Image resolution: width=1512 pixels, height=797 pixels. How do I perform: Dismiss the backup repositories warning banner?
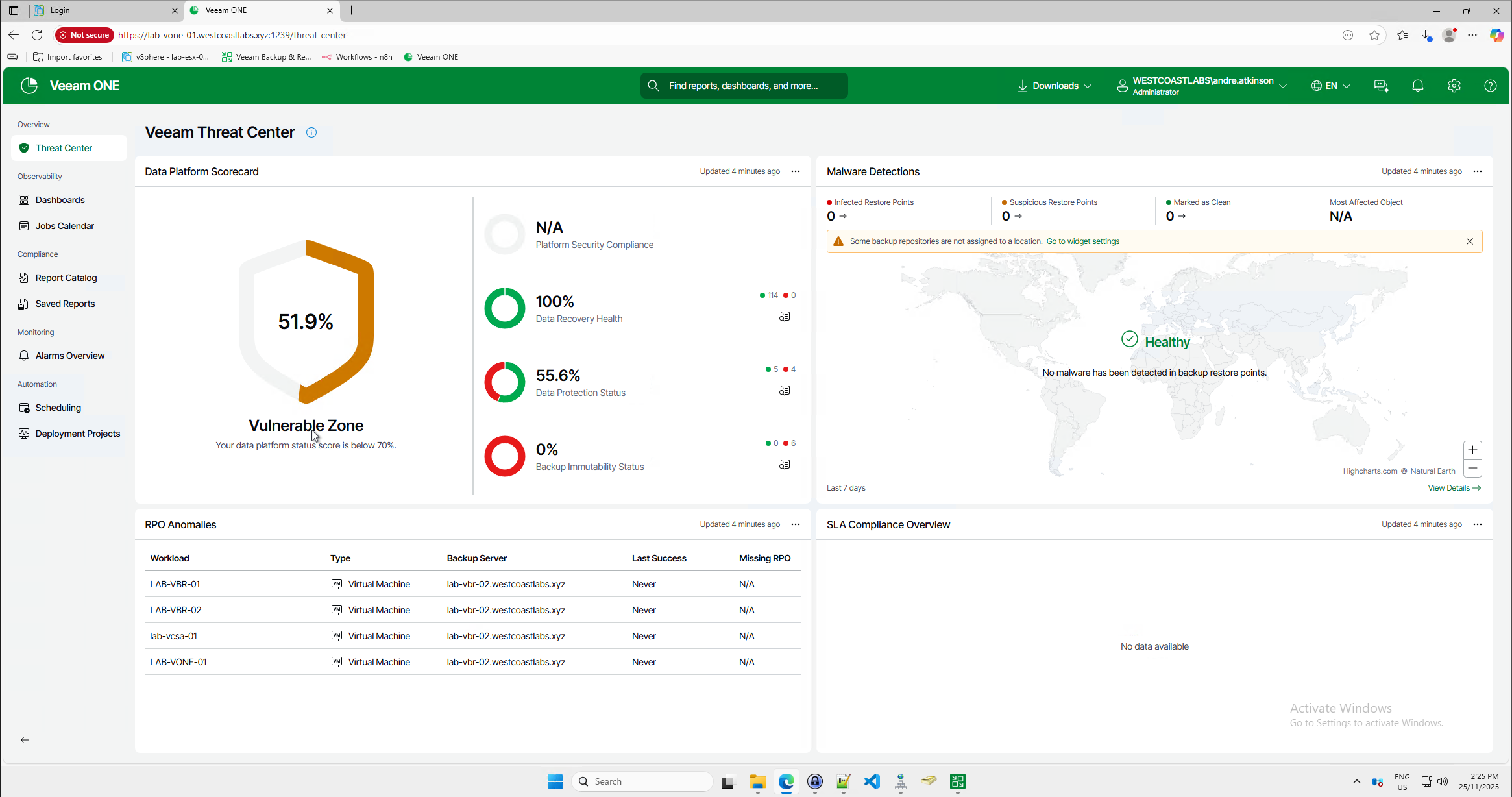tap(1469, 241)
